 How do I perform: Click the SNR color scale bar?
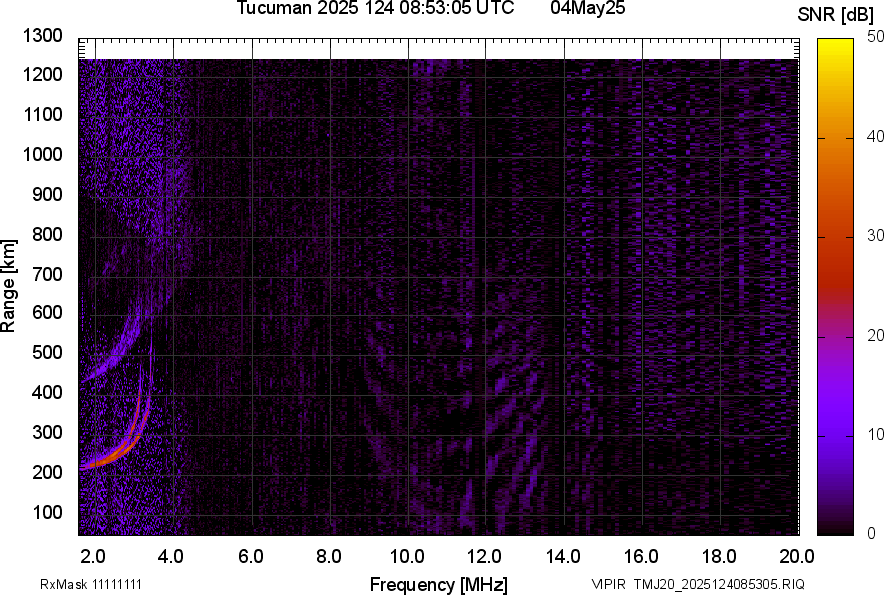coord(835,287)
